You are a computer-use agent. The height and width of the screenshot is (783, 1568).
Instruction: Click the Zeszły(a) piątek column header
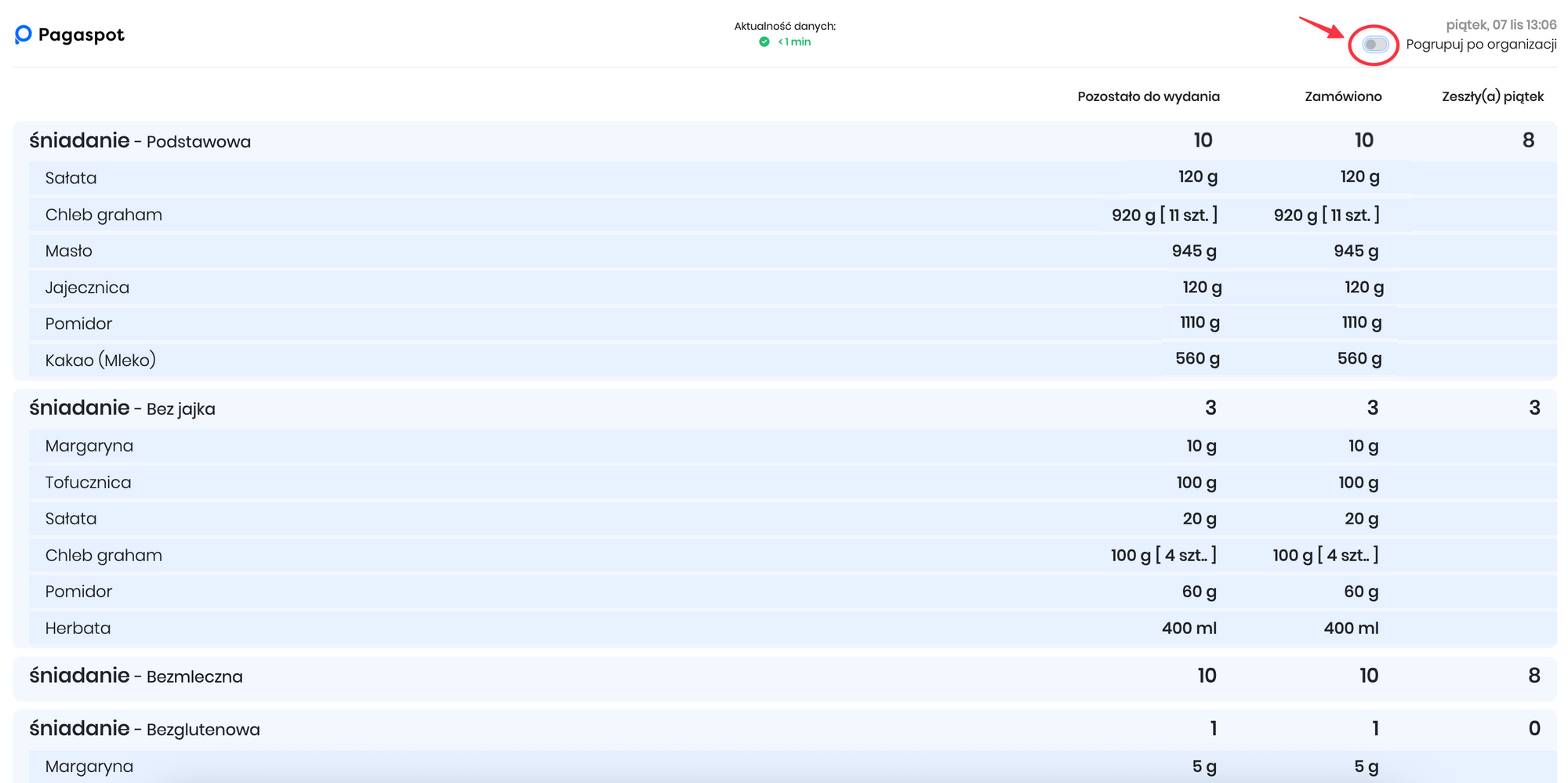pos(1492,96)
